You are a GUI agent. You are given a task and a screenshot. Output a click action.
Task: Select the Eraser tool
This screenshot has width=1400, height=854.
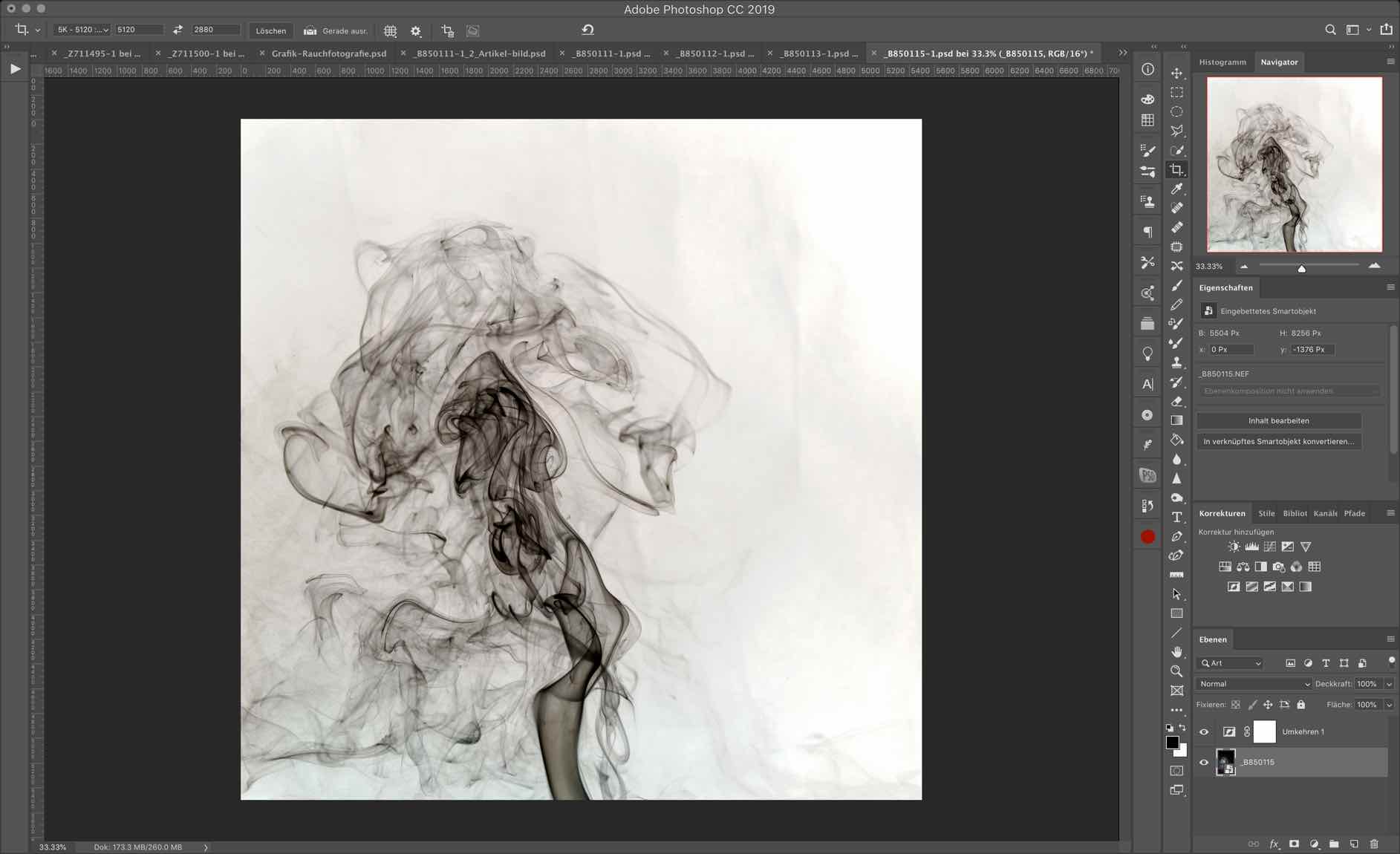tap(1176, 401)
